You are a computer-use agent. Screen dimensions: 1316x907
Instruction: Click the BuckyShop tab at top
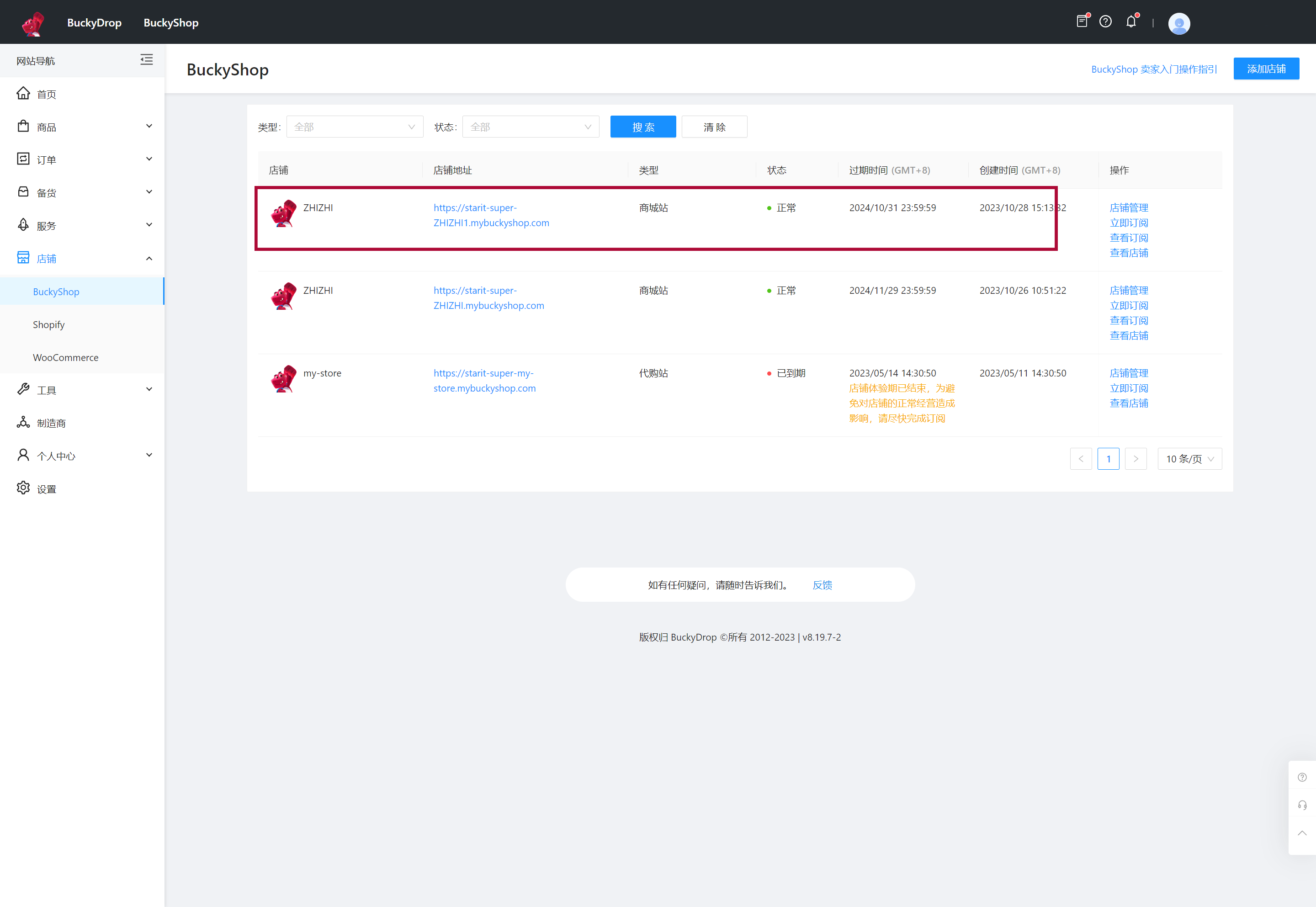click(x=171, y=22)
